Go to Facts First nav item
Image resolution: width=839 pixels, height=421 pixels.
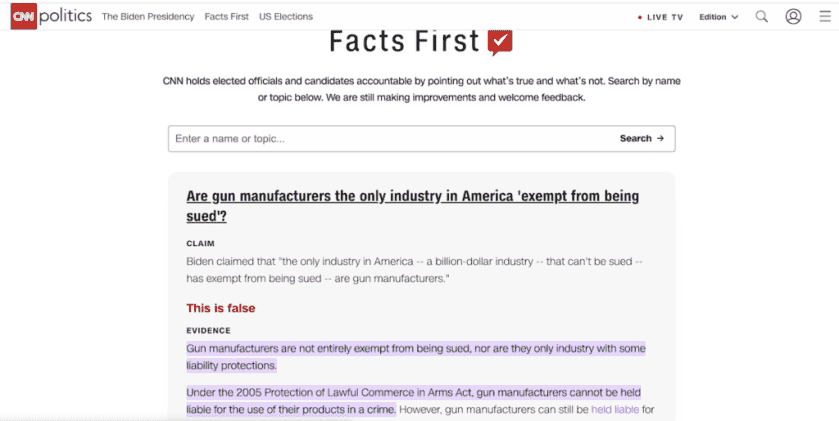point(226,17)
